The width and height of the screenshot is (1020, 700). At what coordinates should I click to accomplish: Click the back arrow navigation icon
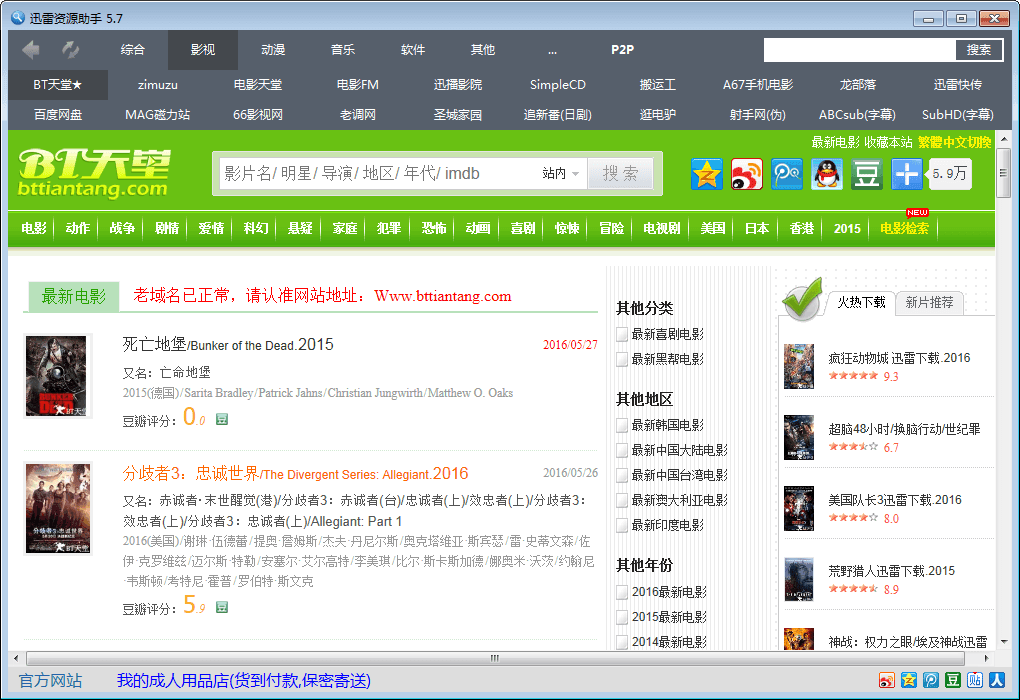point(31,50)
